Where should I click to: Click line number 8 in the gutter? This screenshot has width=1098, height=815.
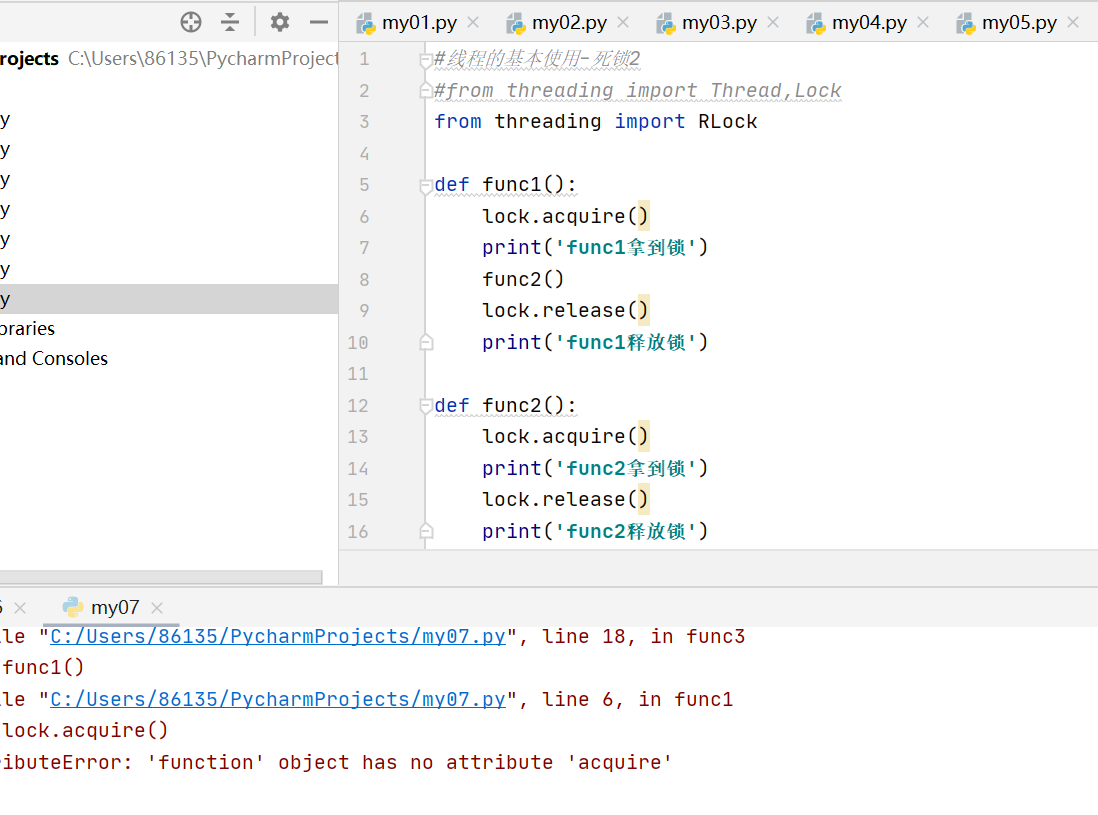(x=364, y=280)
